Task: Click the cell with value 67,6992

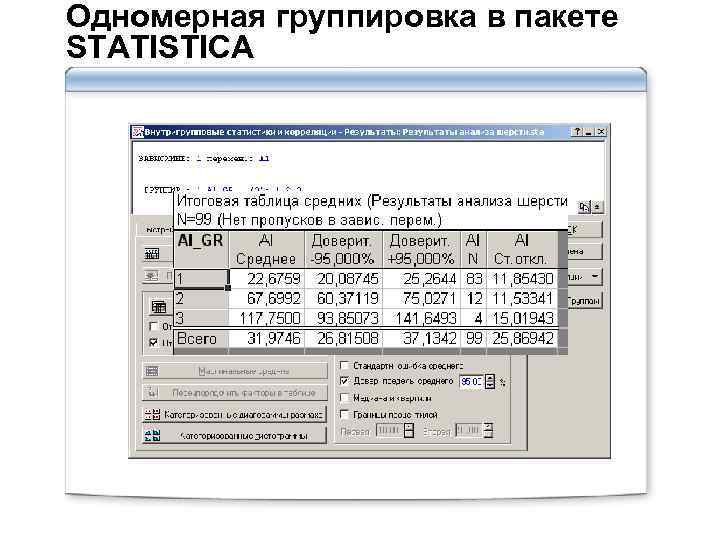Action: 267,298
